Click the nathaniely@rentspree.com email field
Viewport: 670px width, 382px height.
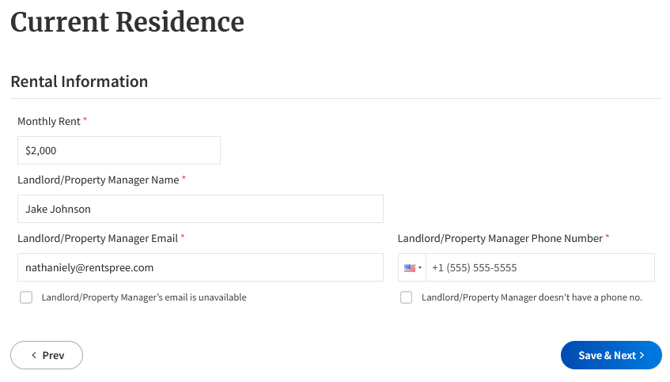click(x=200, y=267)
